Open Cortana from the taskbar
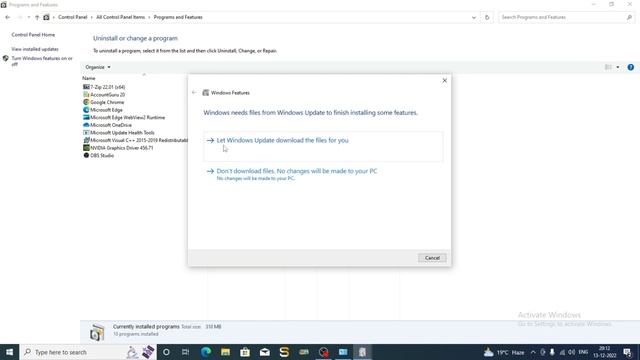The image size is (640, 360). click(x=166, y=352)
